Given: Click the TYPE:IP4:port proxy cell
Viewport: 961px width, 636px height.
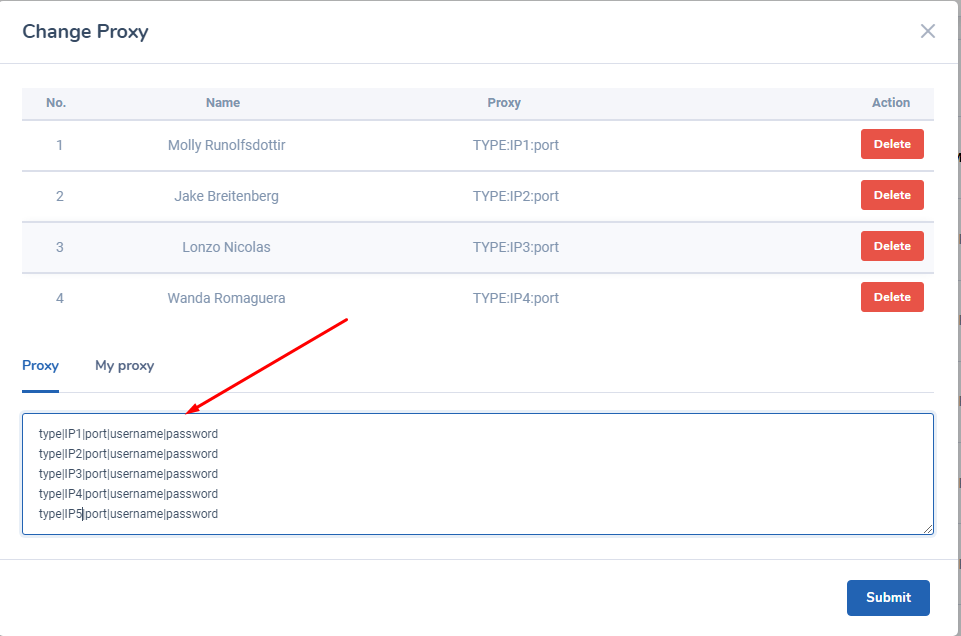Looking at the screenshot, I should 515,298.
